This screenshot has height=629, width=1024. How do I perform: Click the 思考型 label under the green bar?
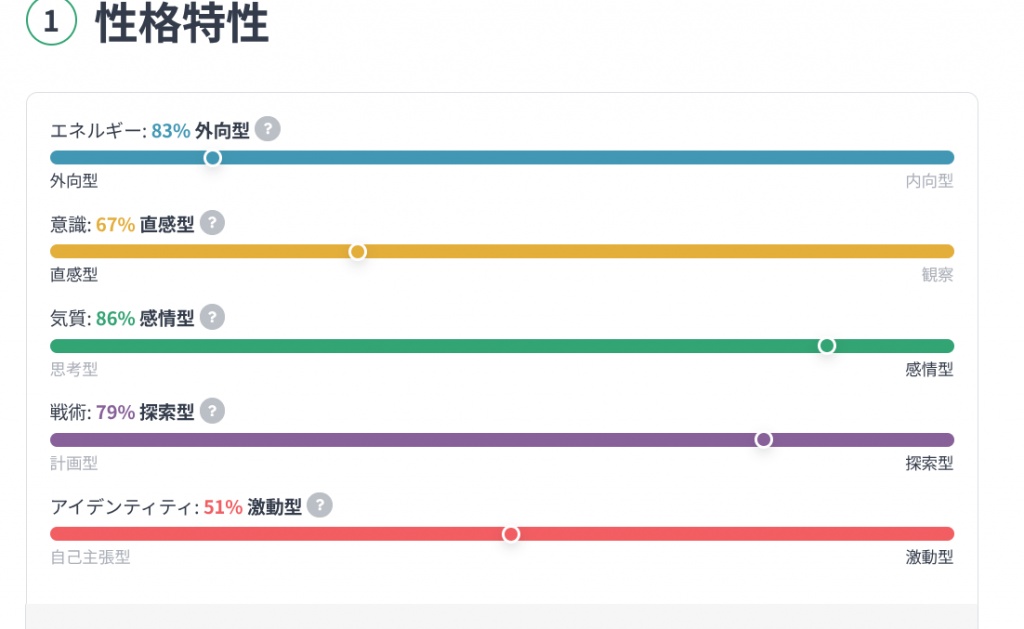pyautogui.click(x=74, y=369)
